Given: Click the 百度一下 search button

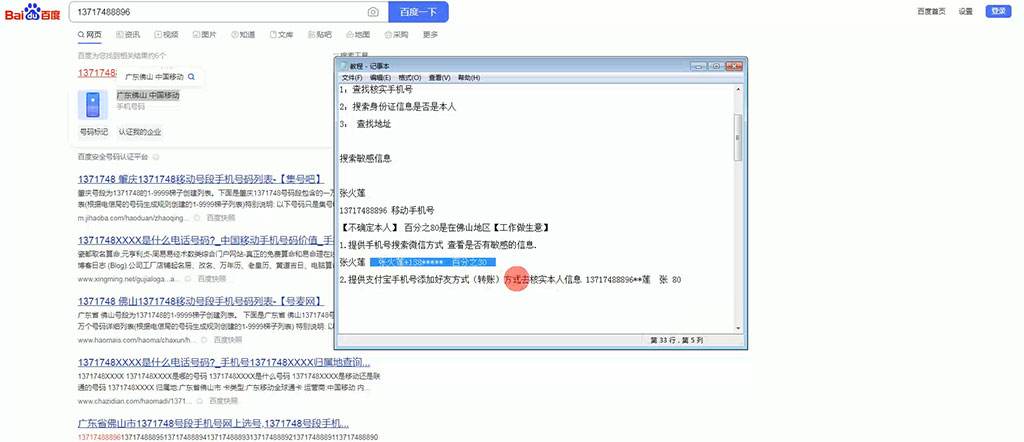Looking at the screenshot, I should [418, 12].
